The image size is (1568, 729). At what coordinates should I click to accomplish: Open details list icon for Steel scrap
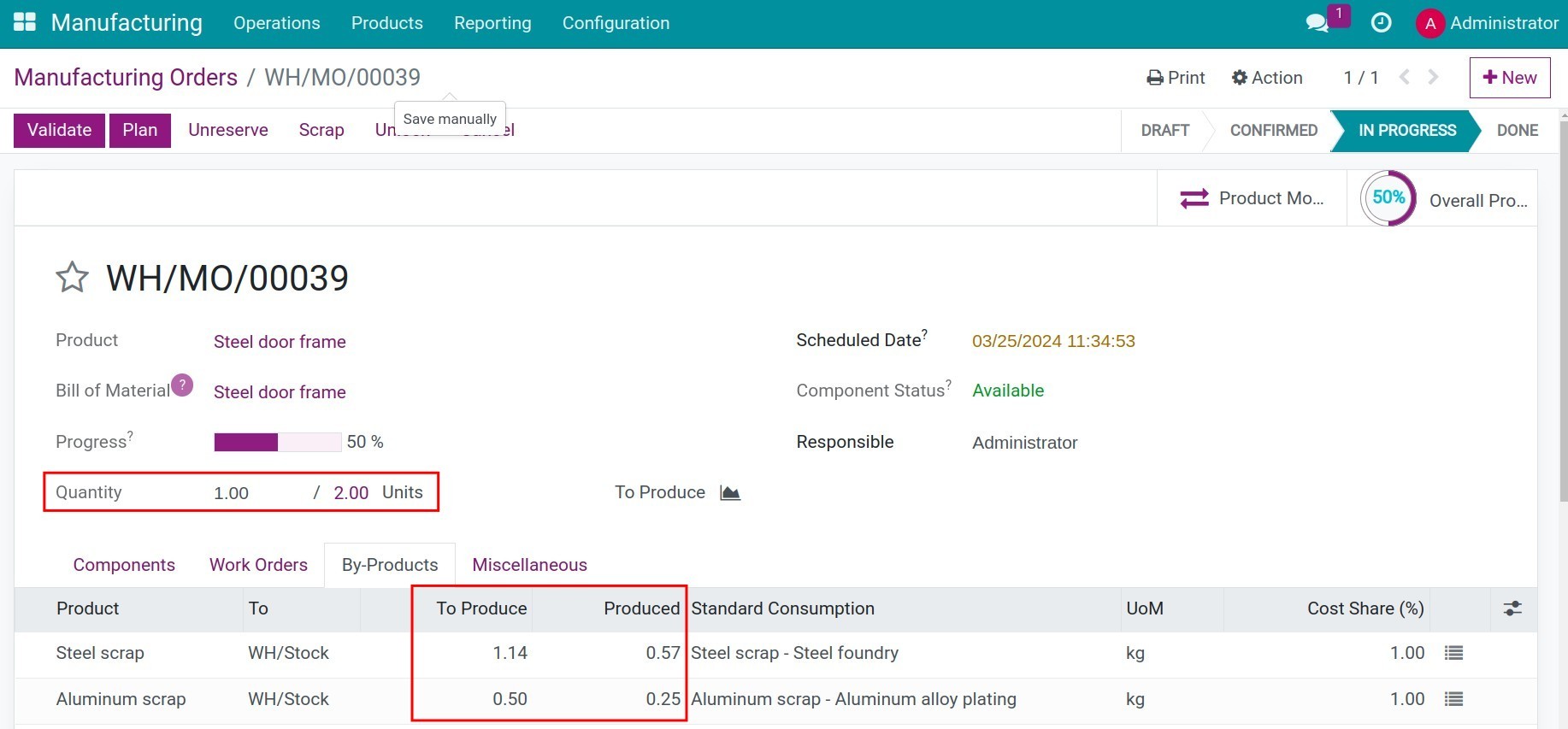click(1453, 653)
